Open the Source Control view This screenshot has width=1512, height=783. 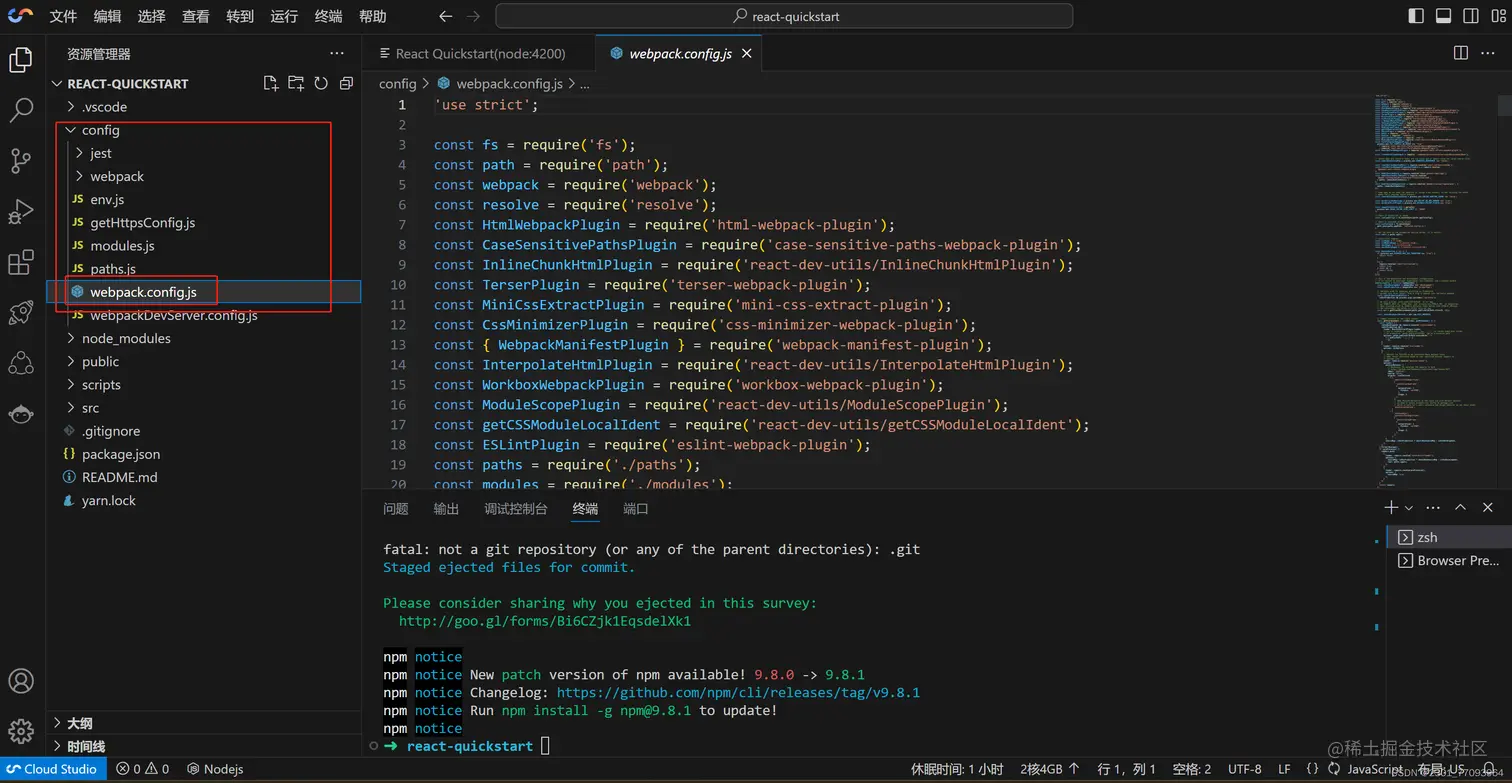coord(21,160)
